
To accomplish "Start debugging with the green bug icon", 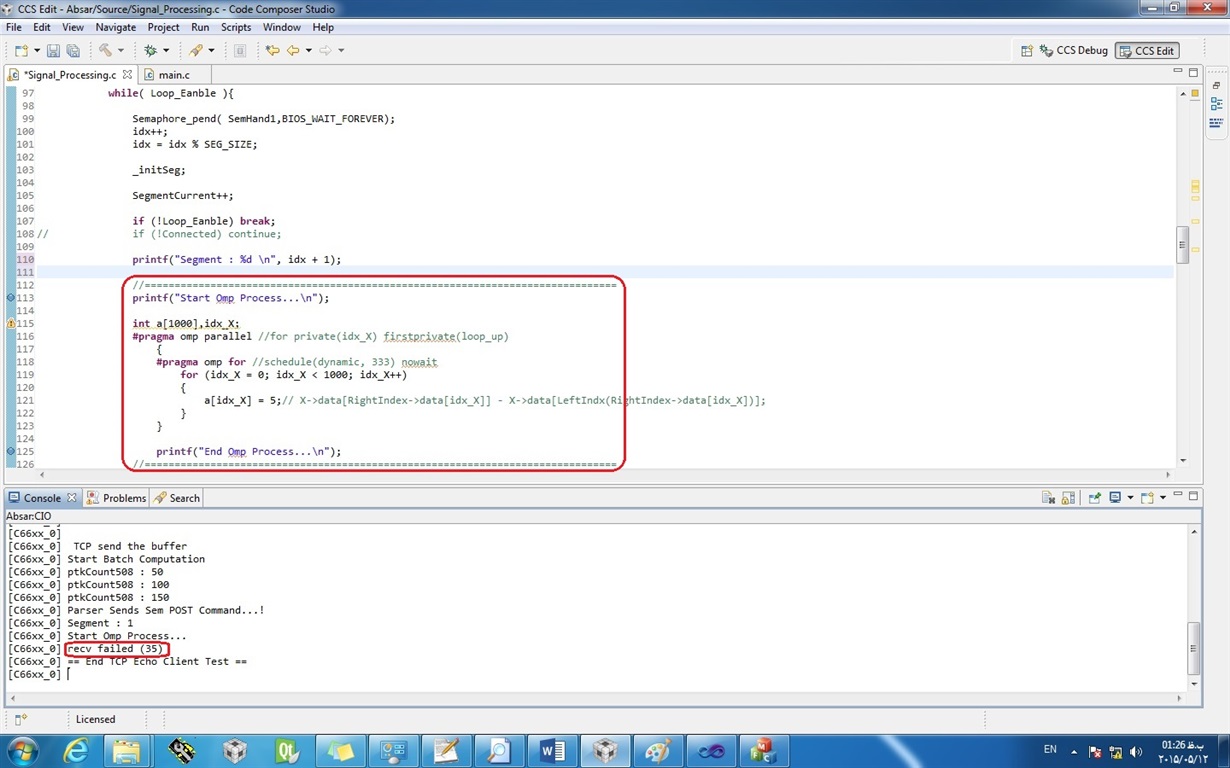I will click(150, 50).
